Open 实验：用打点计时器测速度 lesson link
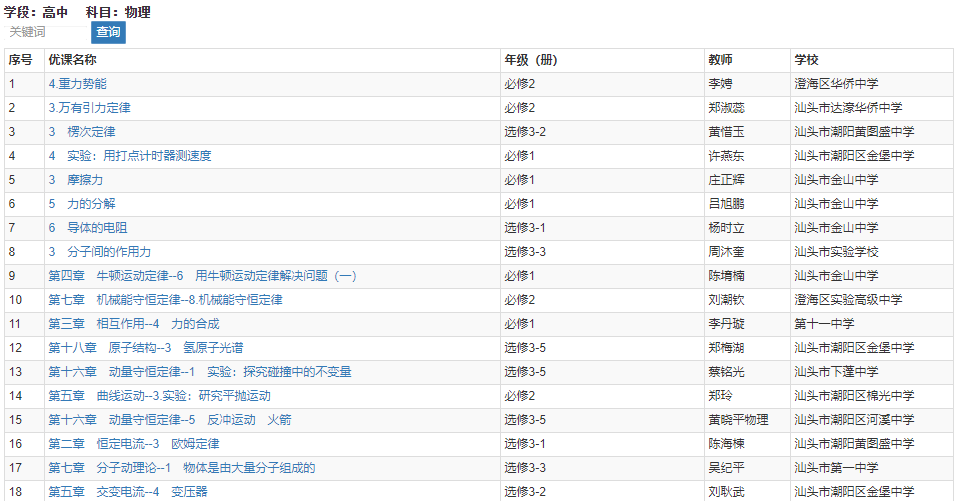Screen dimensions: 959x501 coord(130,156)
